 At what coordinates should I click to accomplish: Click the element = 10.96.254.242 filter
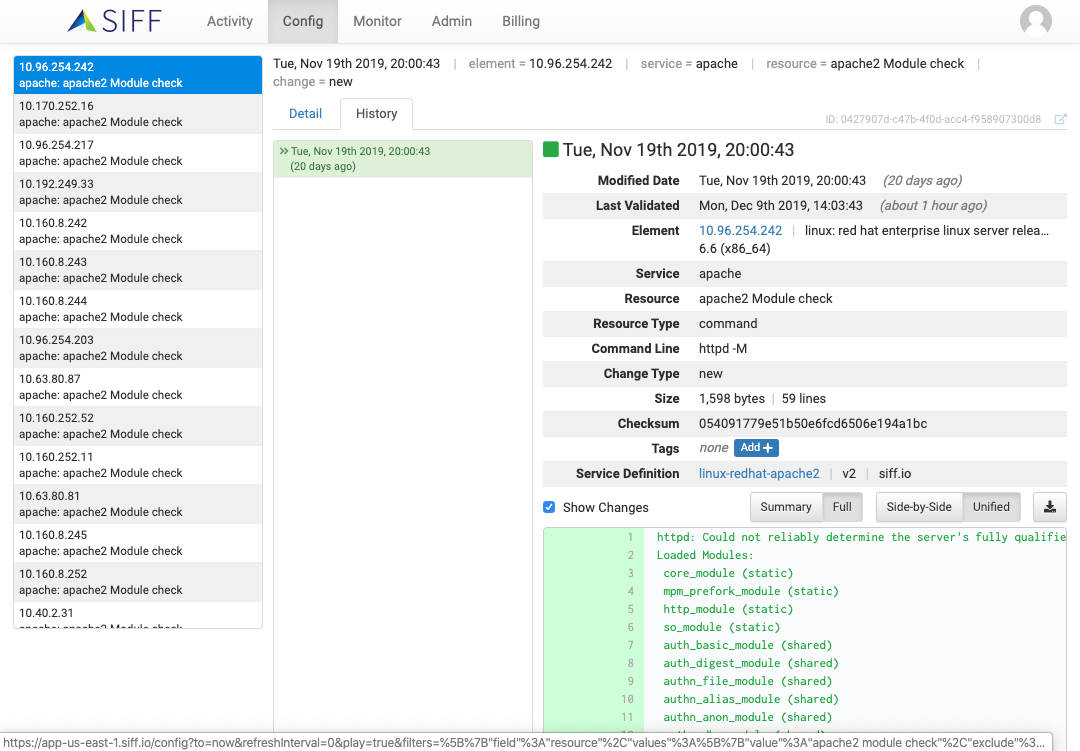(540, 63)
